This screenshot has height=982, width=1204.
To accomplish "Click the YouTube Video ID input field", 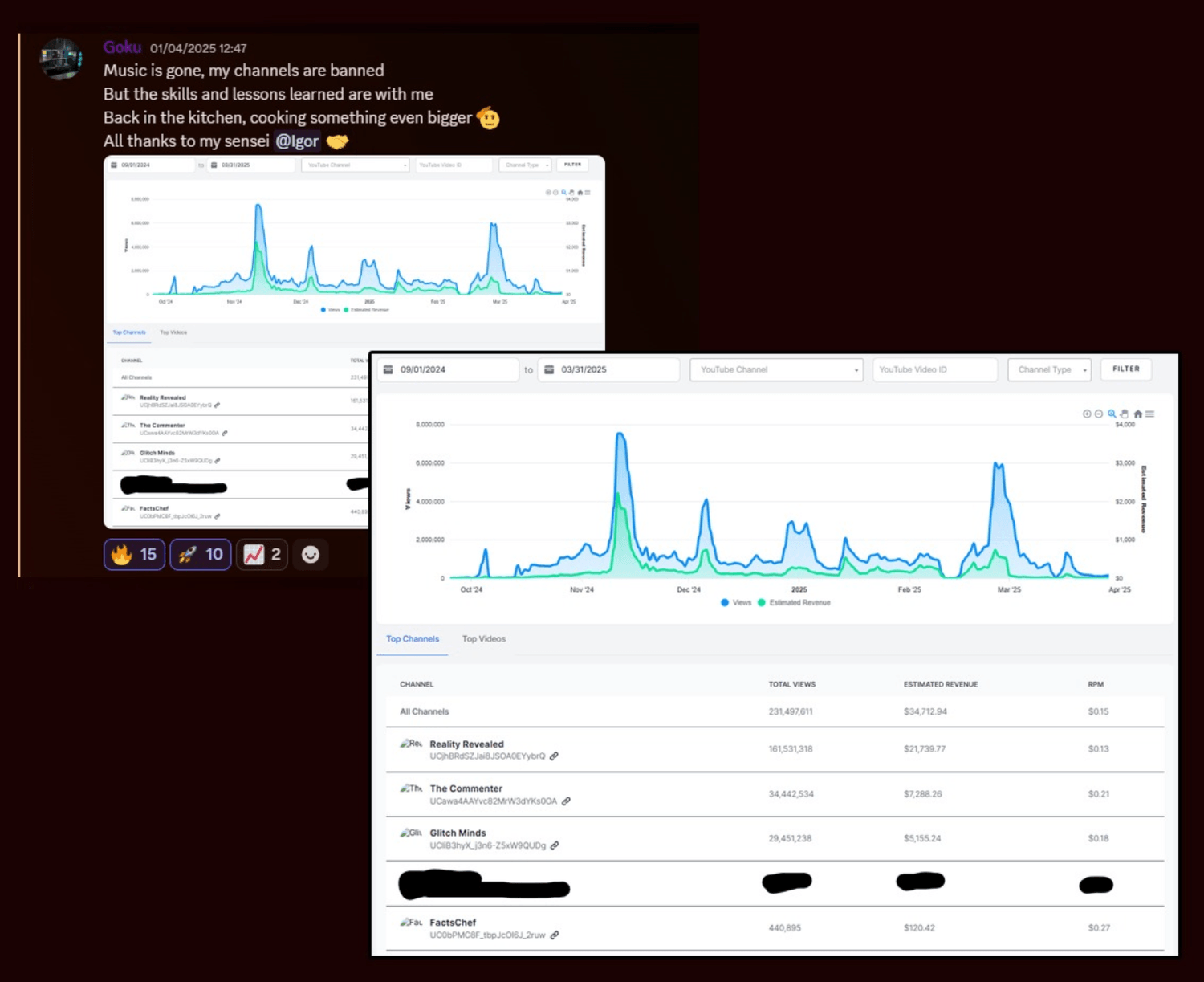I will pyautogui.click(x=935, y=370).
